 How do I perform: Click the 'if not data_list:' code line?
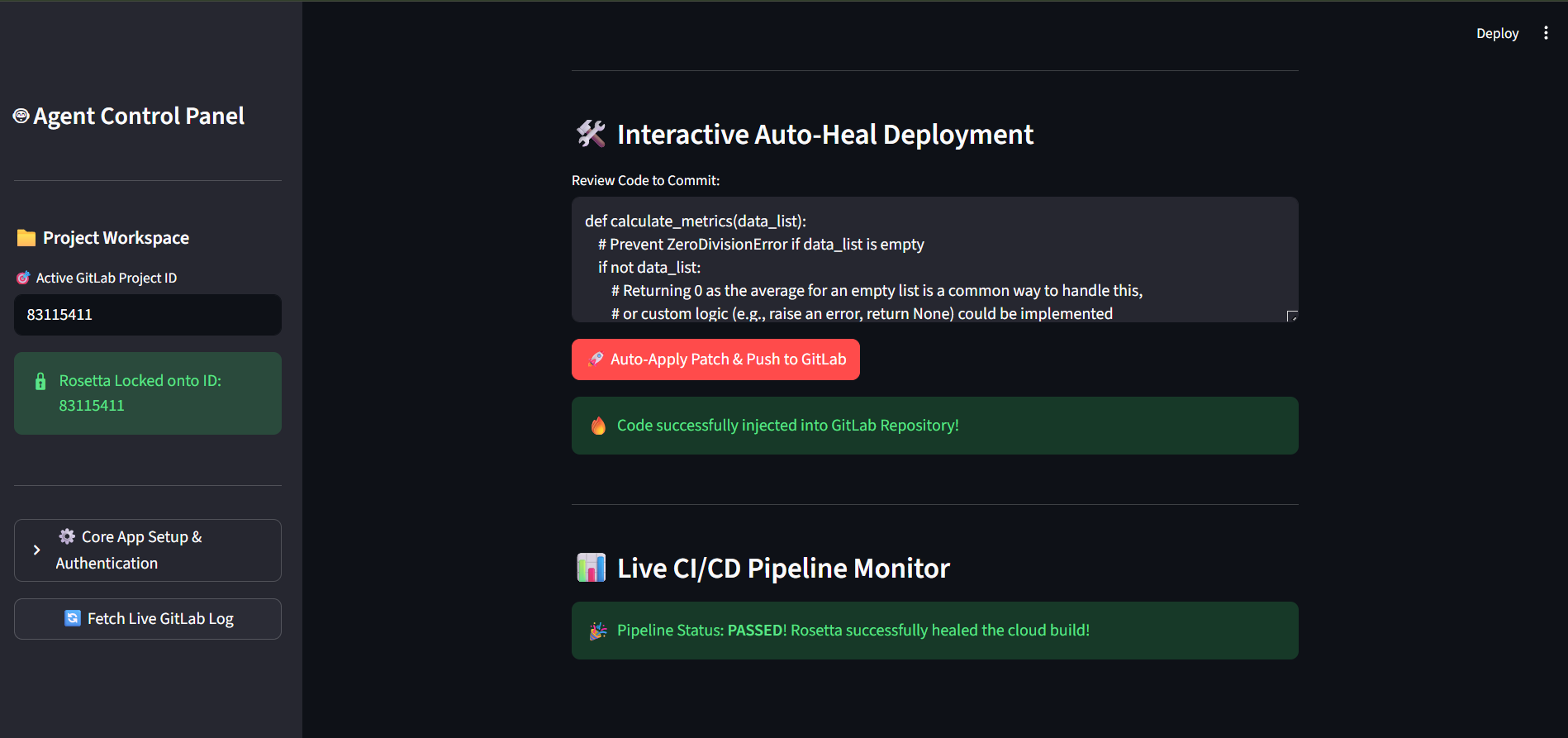point(649,267)
